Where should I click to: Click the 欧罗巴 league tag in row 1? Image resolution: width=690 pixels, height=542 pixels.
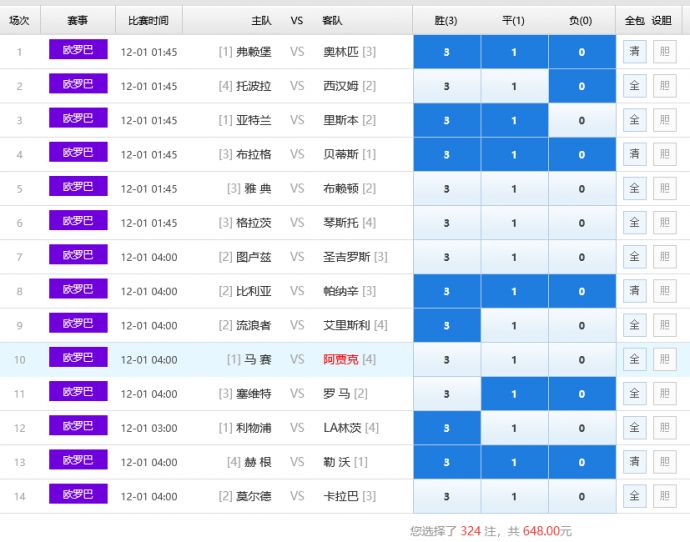point(78,50)
